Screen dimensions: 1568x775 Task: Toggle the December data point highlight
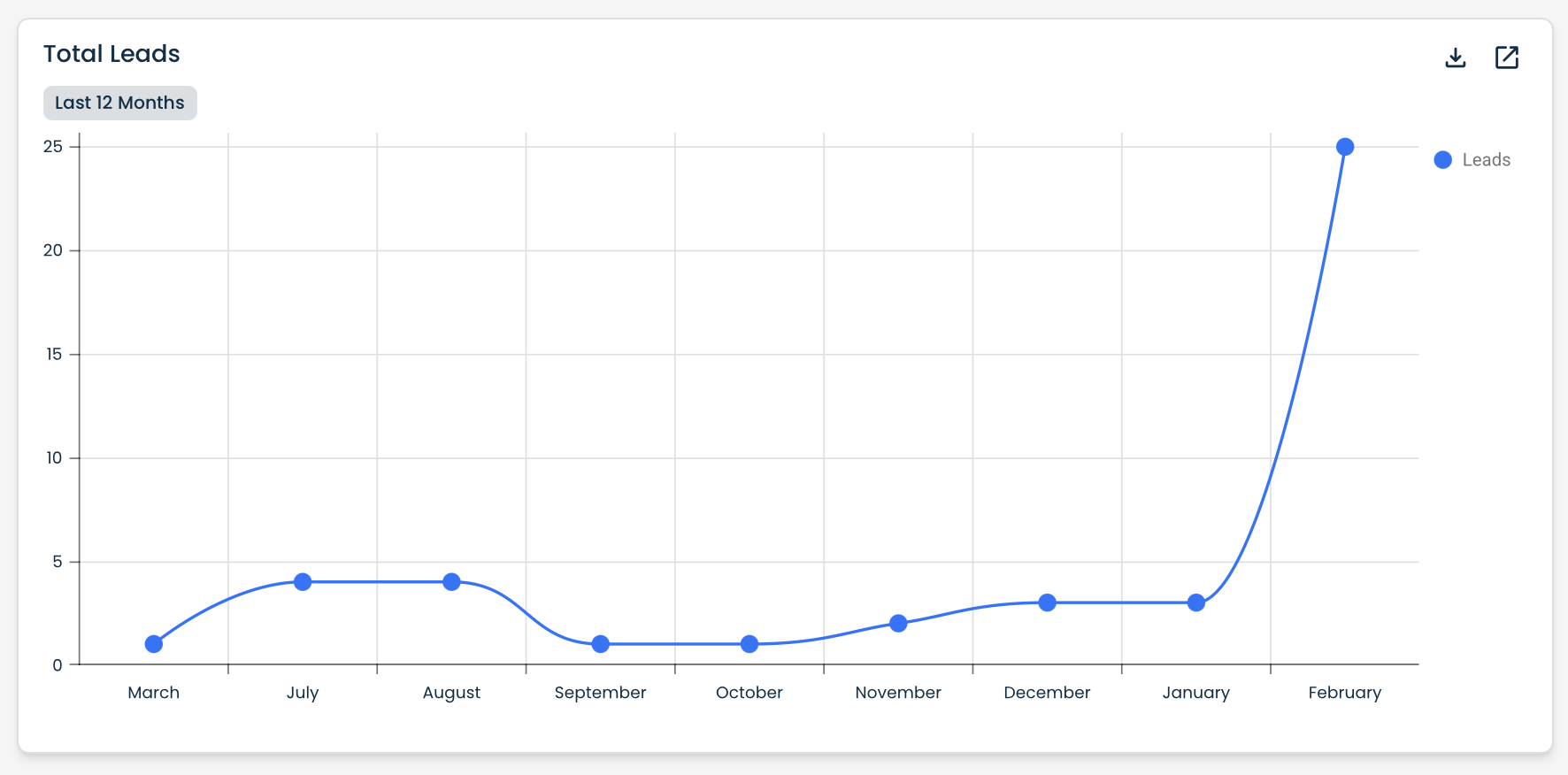tap(1047, 602)
